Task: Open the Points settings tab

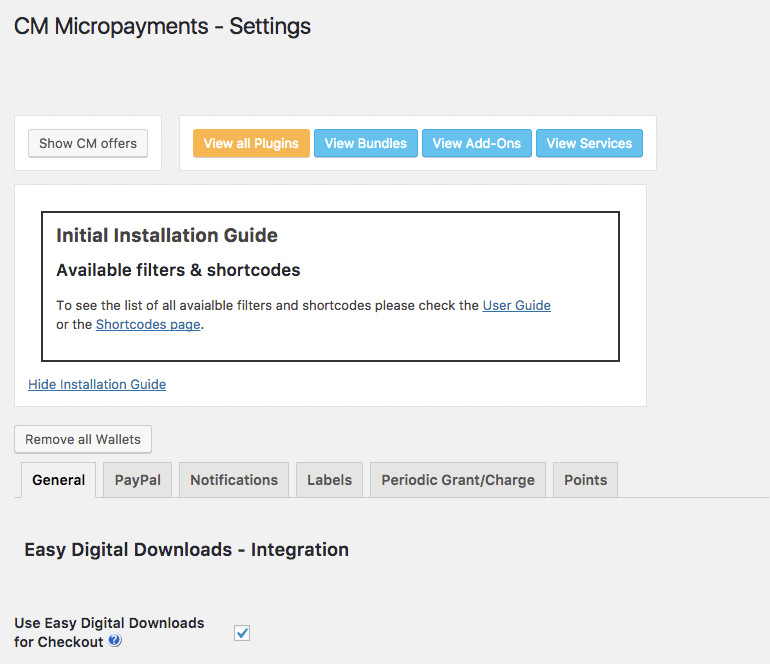Action: pyautogui.click(x=585, y=480)
